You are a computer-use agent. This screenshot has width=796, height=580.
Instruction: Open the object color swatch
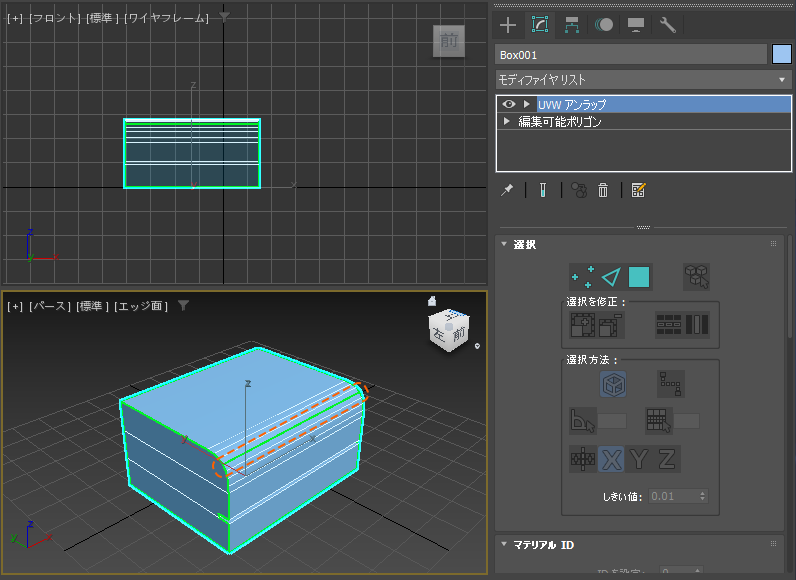[x=781, y=54]
